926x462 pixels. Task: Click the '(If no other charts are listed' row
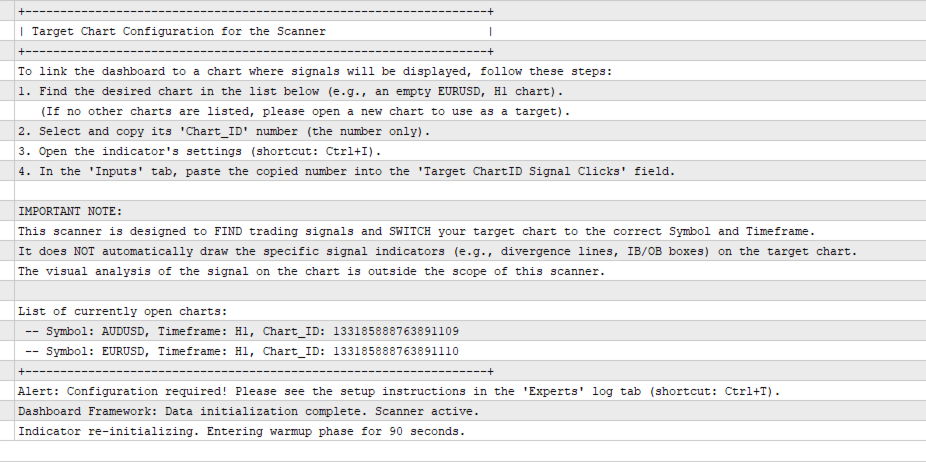[x=470, y=111]
